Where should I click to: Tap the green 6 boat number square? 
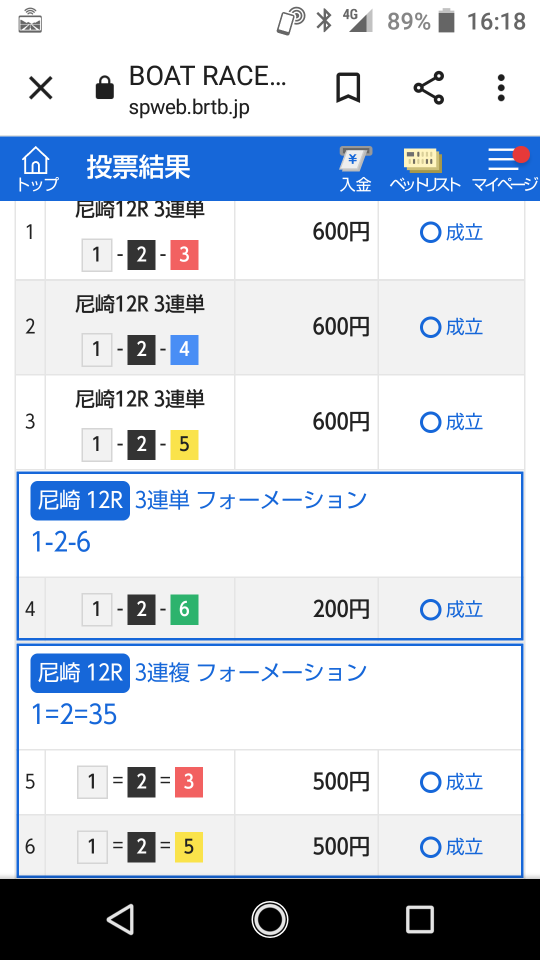(184, 610)
